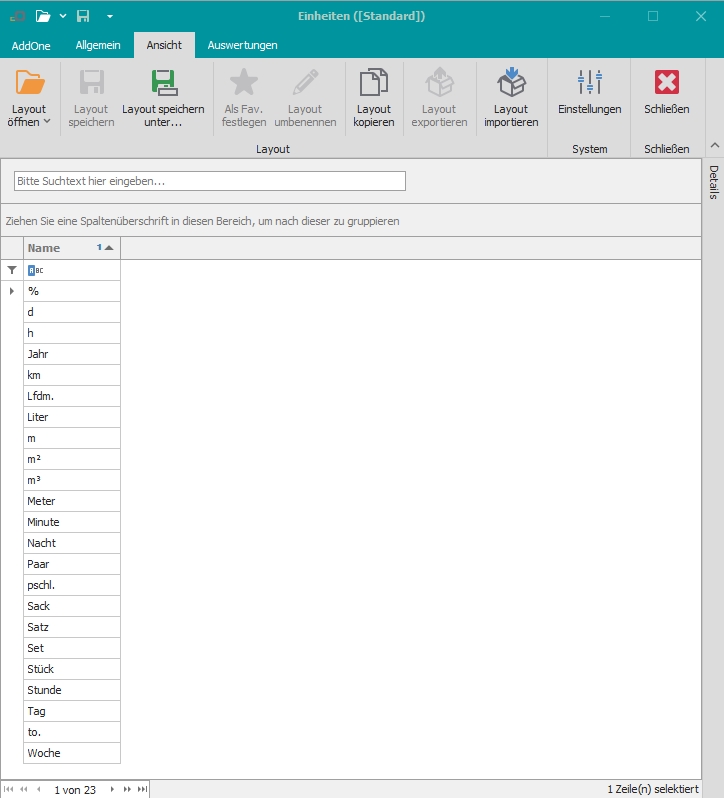The width and height of the screenshot is (724, 798).
Task: Go to the next record in navigator
Action: tap(112, 790)
